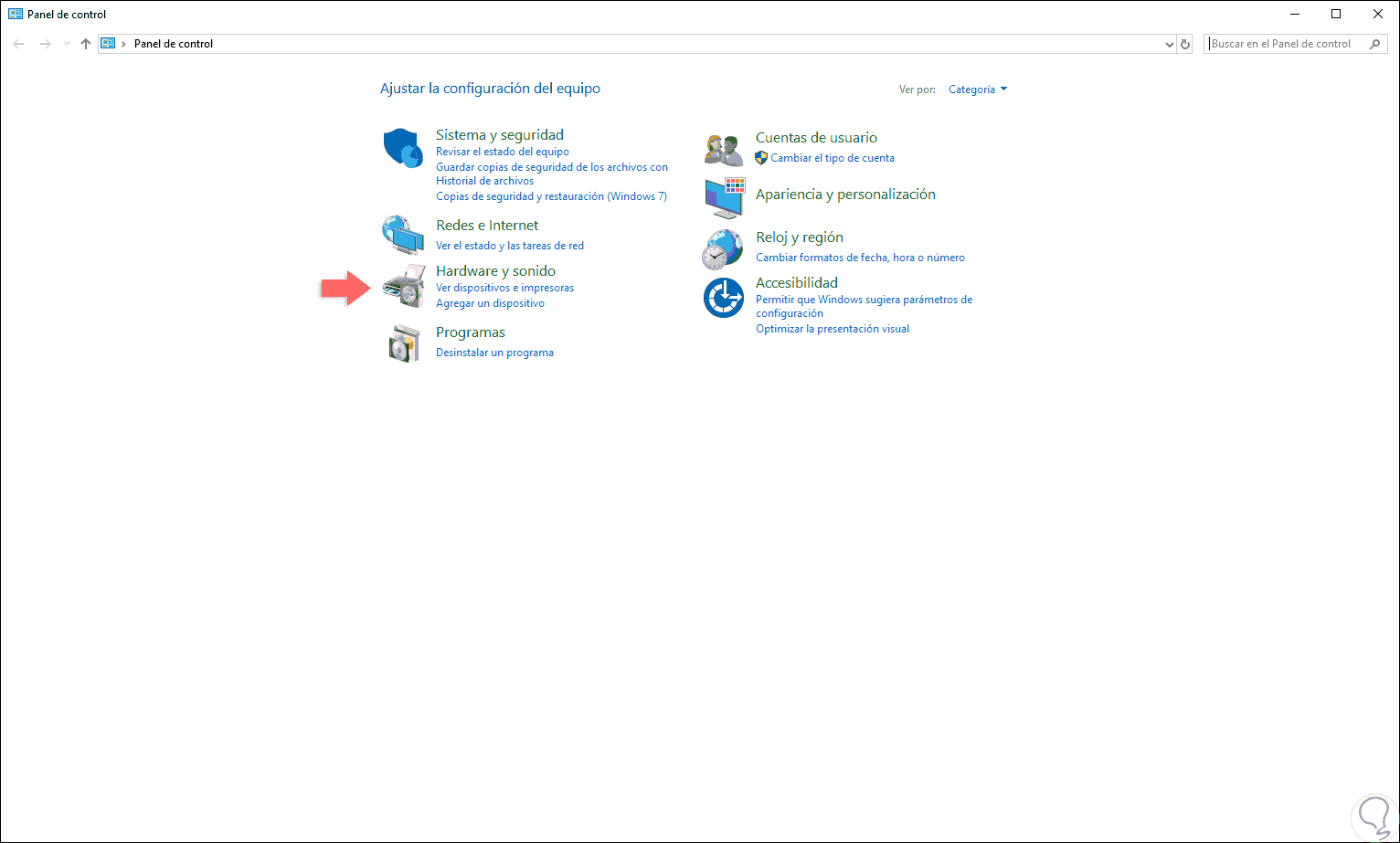
Task: Click the Redes e Internet globe icon
Action: coord(402,235)
